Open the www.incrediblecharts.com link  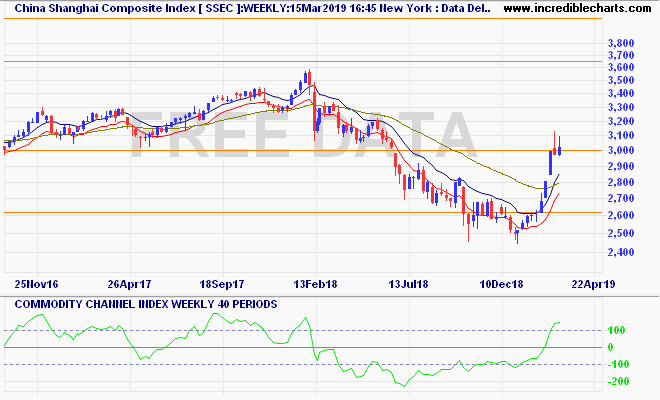pyautogui.click(x=579, y=8)
